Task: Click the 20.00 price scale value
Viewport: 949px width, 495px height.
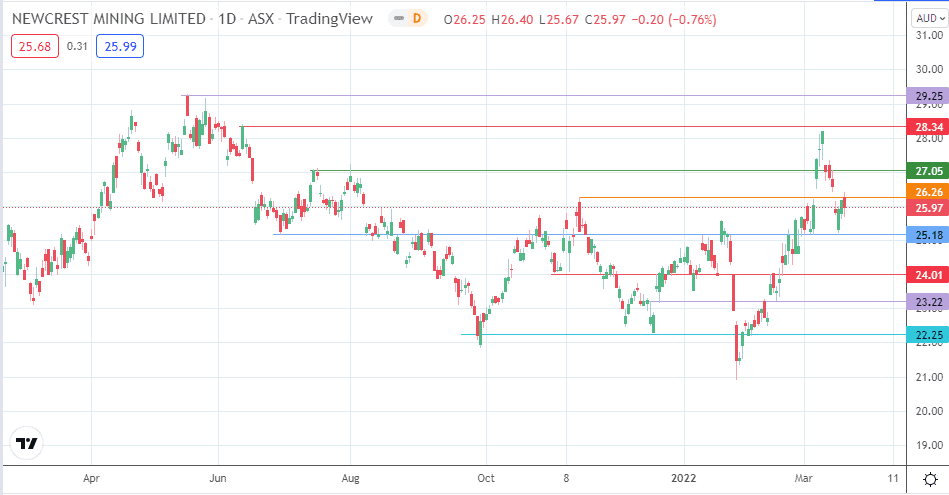Action: click(929, 411)
